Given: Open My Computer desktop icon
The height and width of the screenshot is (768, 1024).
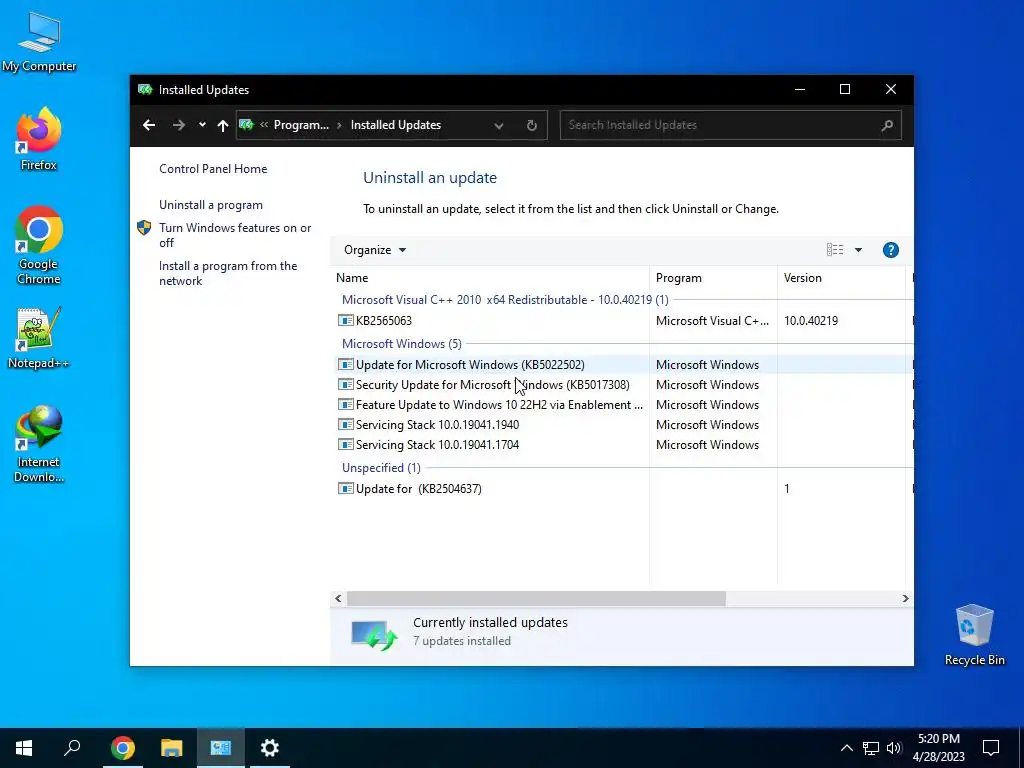Looking at the screenshot, I should (x=39, y=42).
